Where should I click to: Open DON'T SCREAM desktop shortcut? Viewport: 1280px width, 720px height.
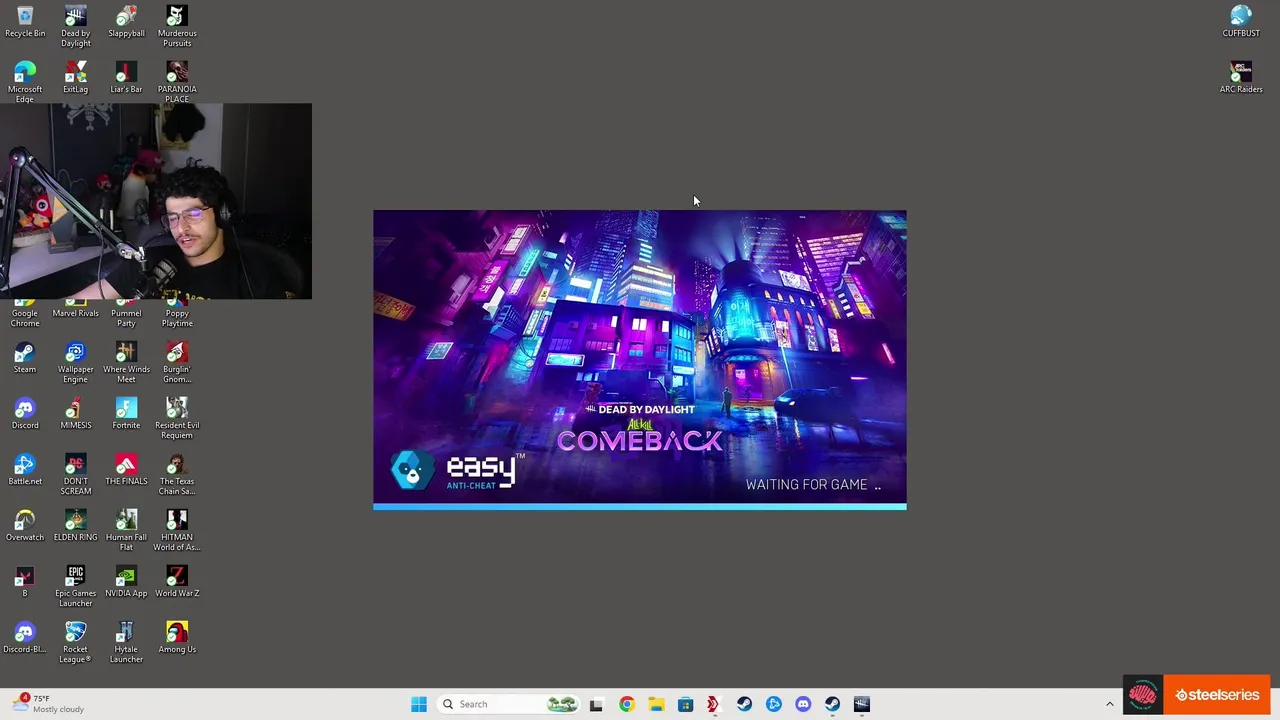(x=75, y=474)
